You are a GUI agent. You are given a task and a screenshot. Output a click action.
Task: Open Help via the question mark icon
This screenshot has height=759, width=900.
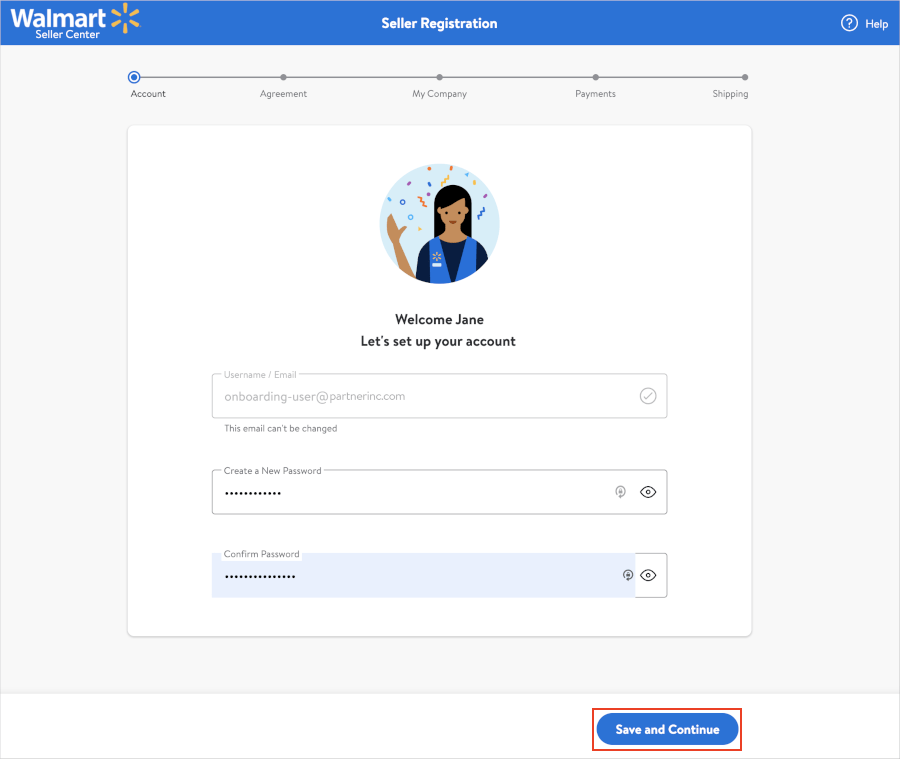[x=849, y=23]
